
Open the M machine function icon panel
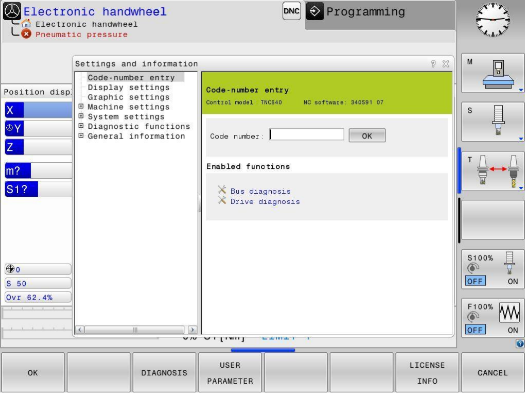[x=493, y=73]
